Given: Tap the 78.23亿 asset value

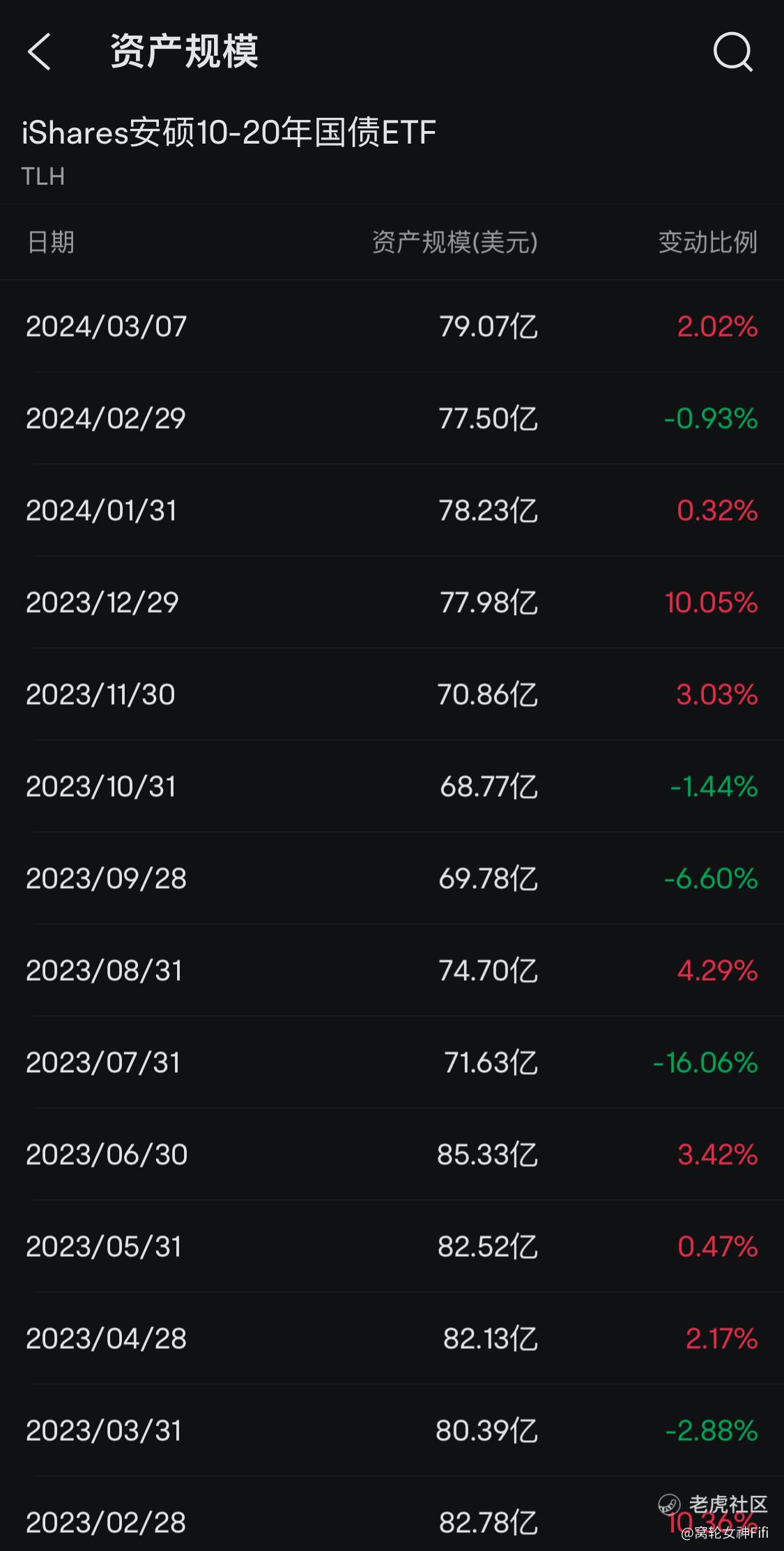Looking at the screenshot, I should pos(488,510).
